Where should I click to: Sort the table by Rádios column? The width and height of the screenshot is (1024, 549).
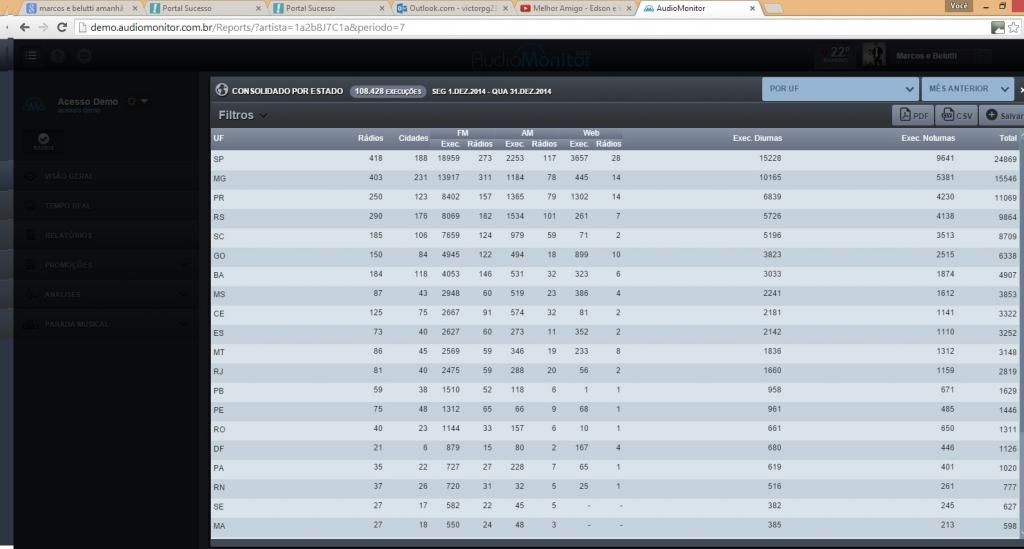(370, 138)
